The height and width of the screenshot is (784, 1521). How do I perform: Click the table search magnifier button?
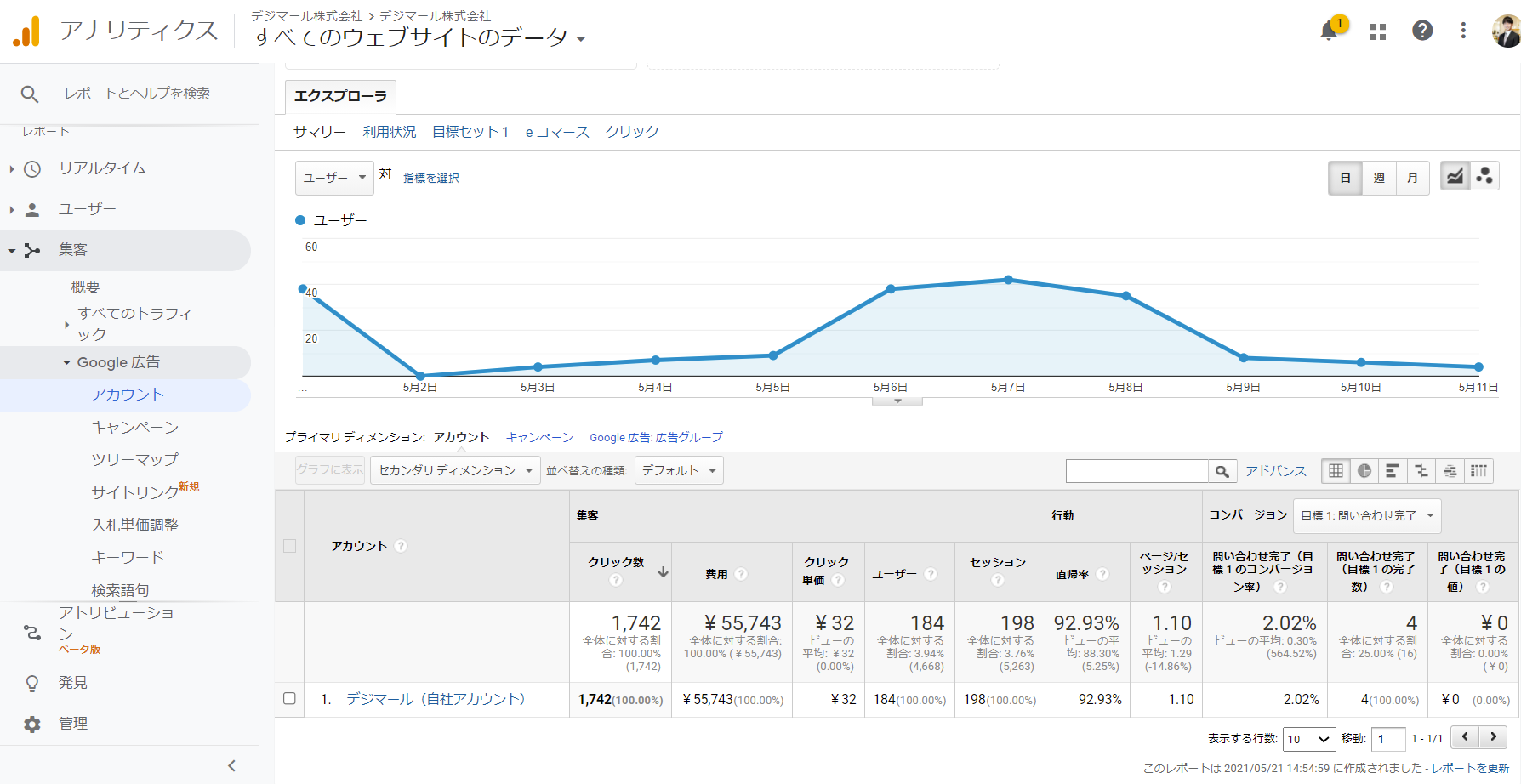1222,471
